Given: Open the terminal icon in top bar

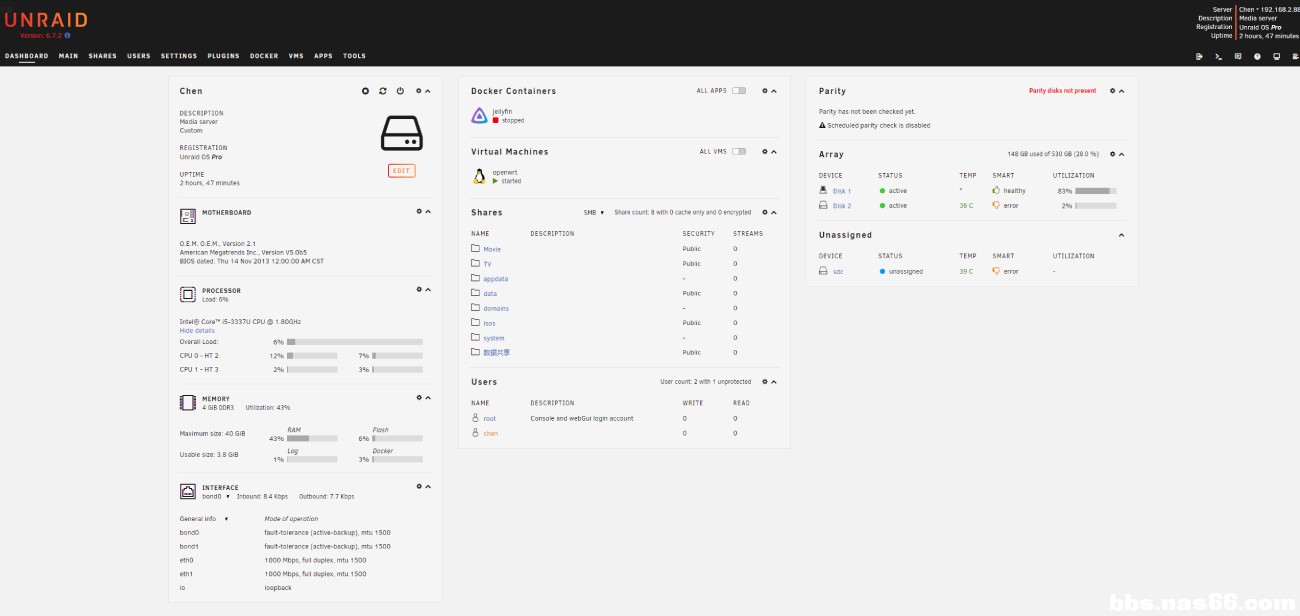Looking at the screenshot, I should pyautogui.click(x=1218, y=57).
